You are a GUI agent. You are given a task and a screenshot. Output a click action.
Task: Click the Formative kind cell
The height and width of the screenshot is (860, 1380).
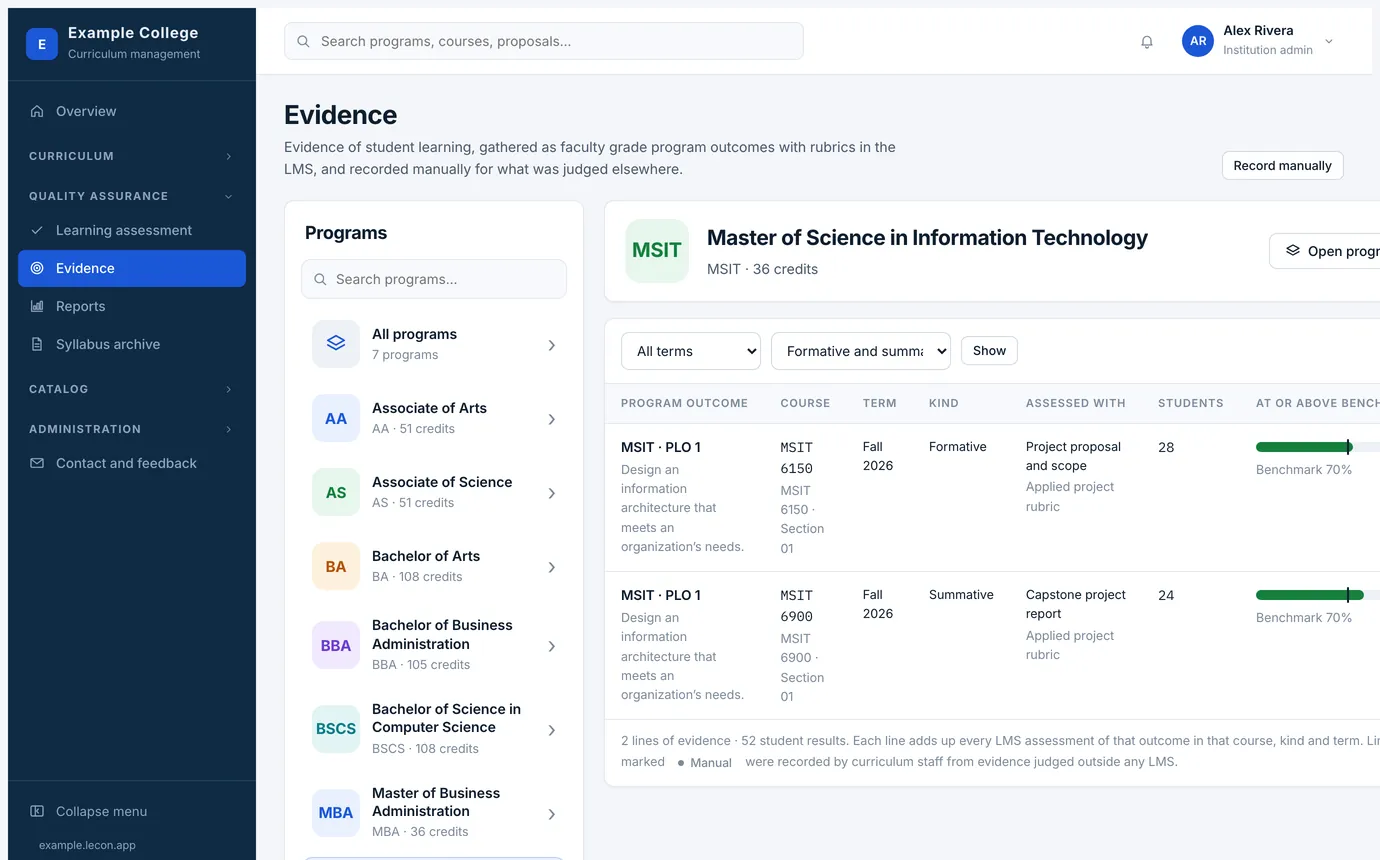[x=958, y=447]
